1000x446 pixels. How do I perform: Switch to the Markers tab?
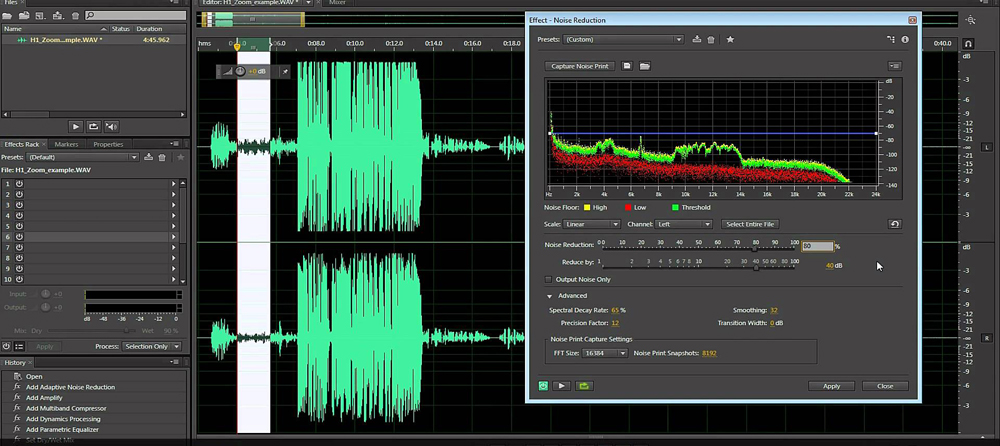tap(66, 144)
